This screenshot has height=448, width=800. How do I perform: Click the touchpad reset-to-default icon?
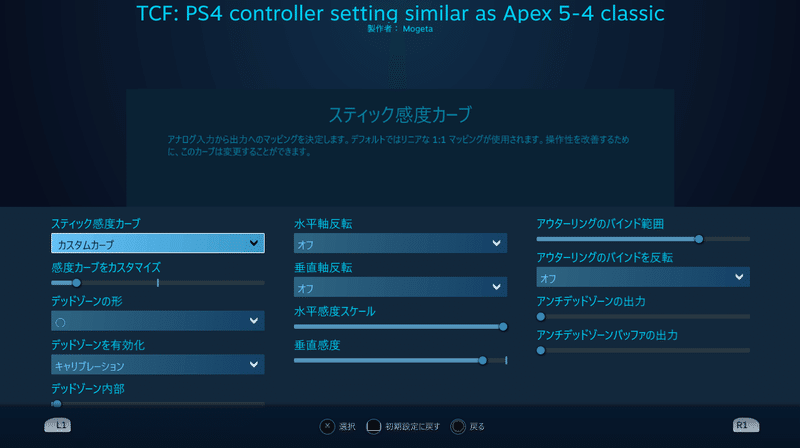point(374,427)
